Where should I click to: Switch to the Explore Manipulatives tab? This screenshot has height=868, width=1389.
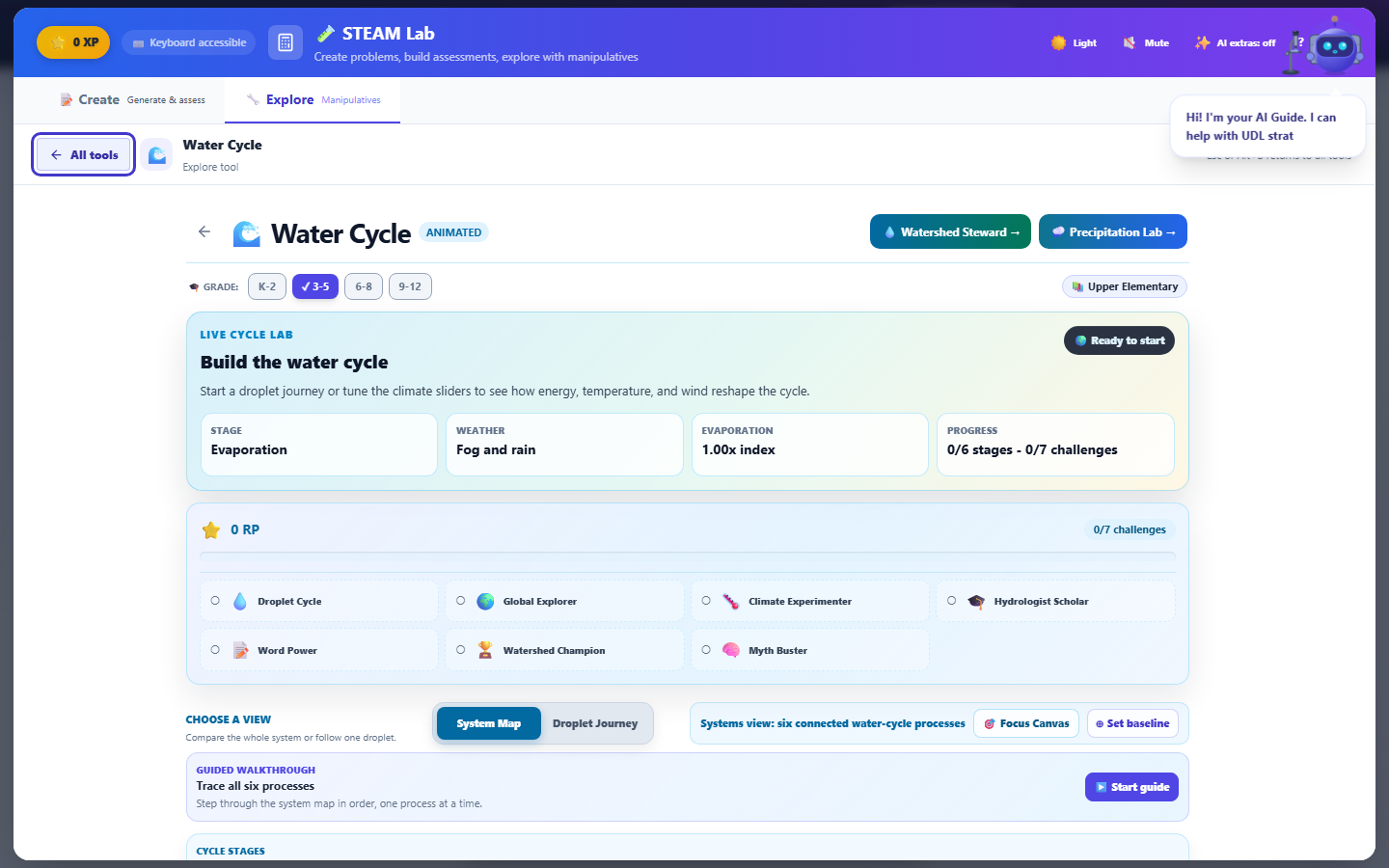313,99
